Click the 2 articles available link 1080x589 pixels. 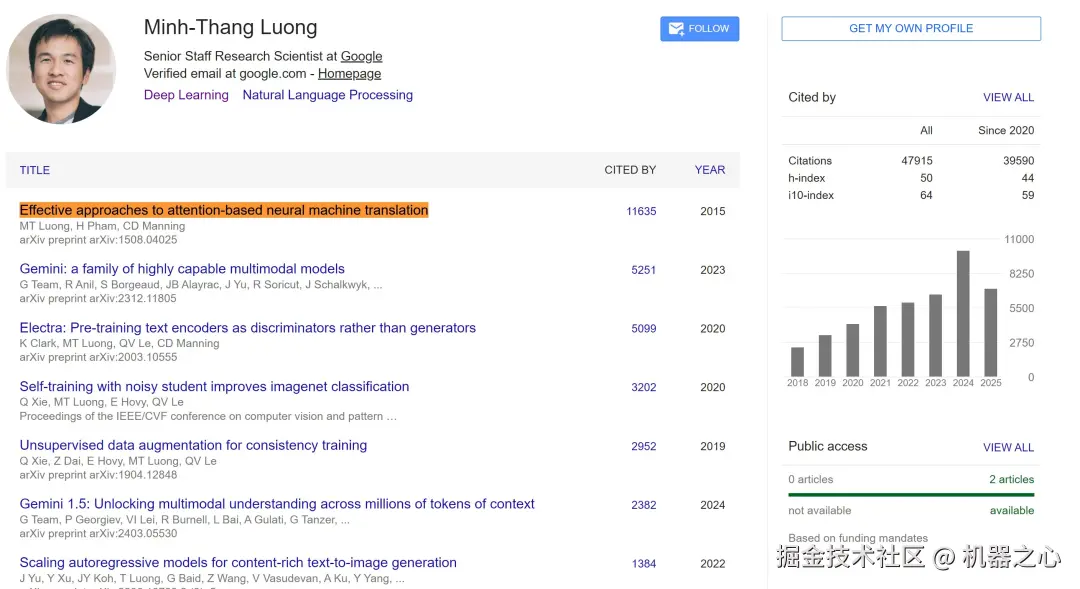tap(1011, 479)
